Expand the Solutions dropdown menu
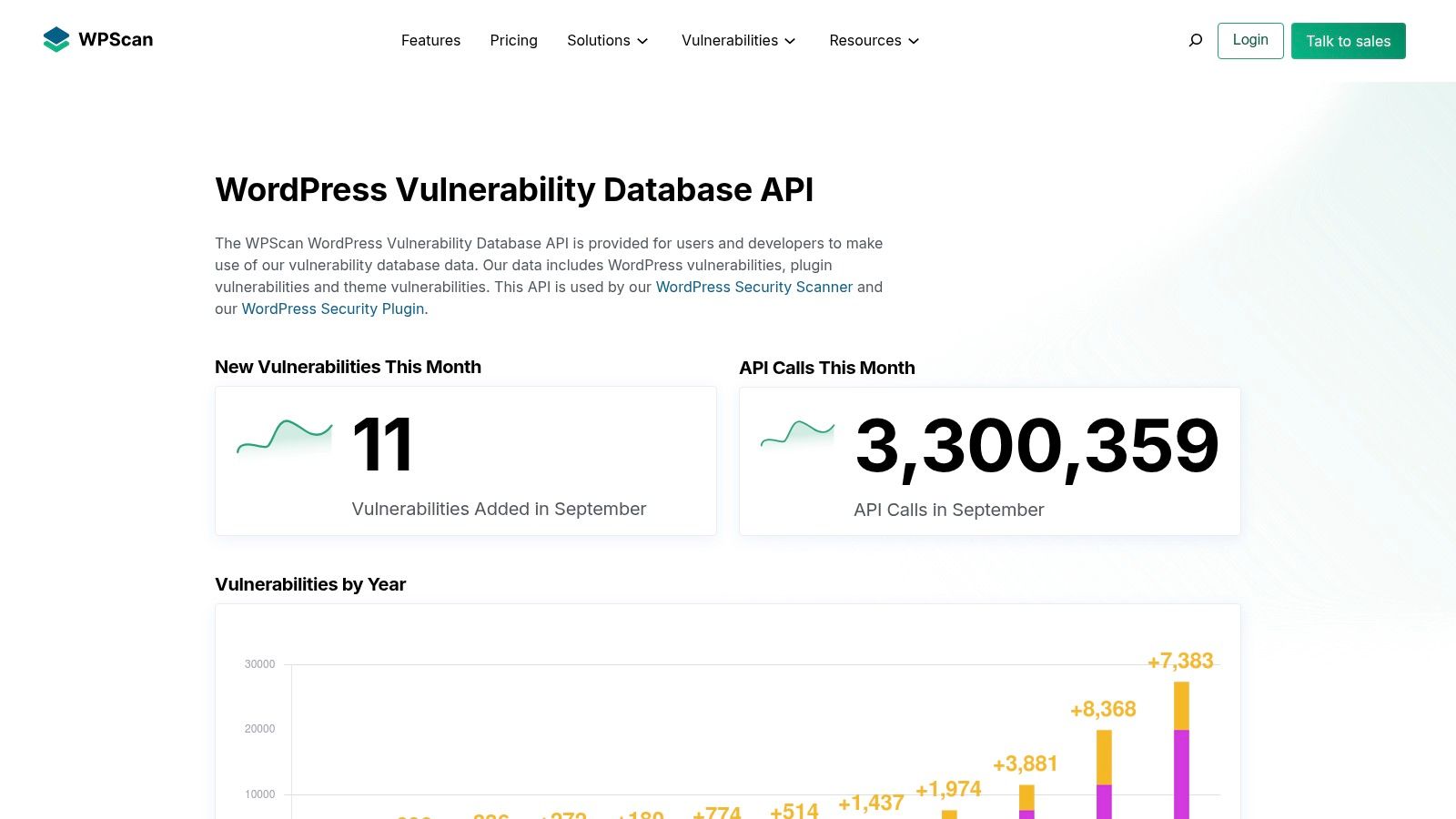 point(608,40)
